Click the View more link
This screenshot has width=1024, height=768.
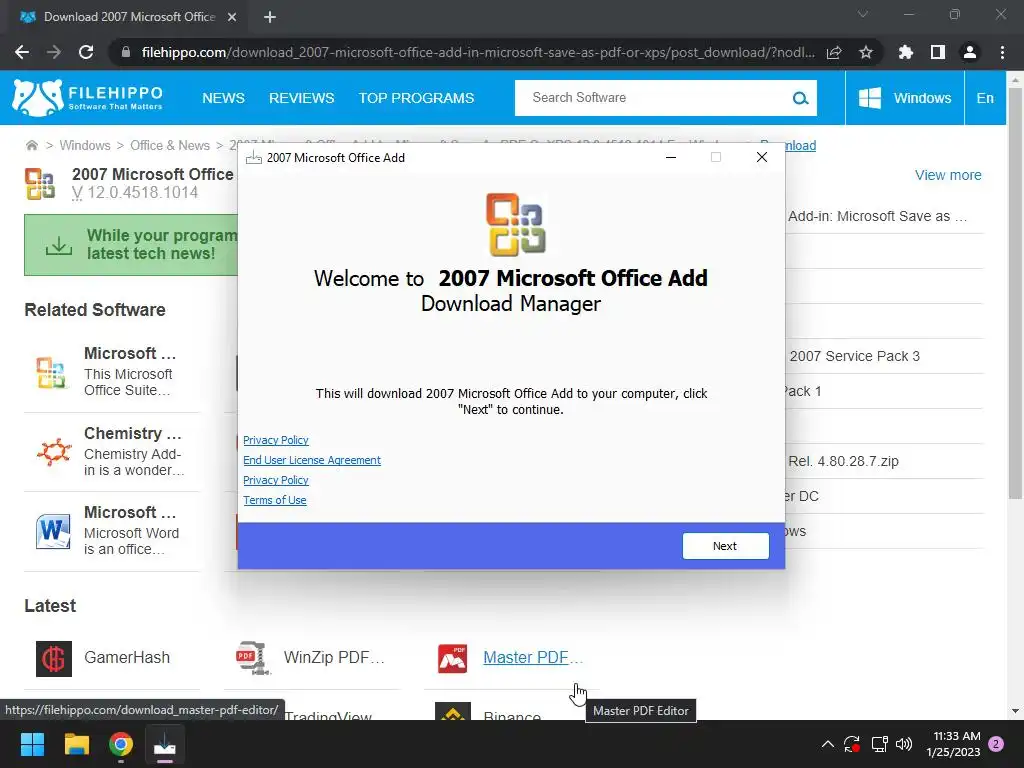[x=948, y=175]
